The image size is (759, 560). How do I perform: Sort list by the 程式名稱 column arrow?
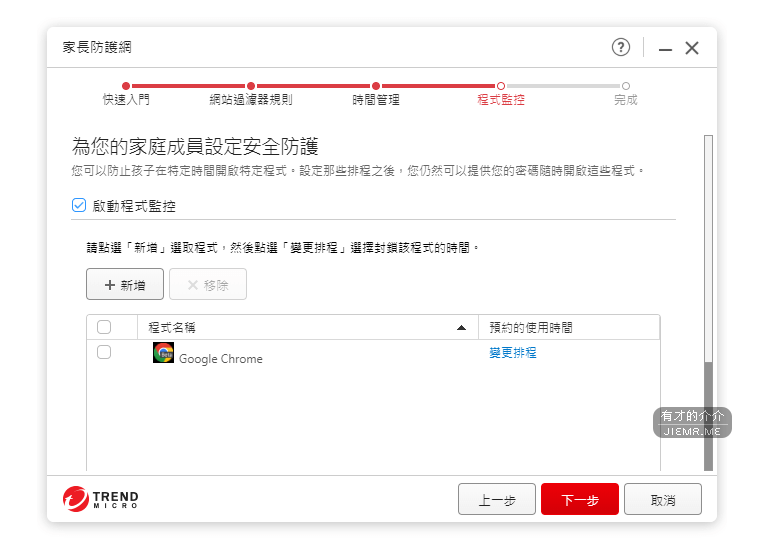point(461,327)
